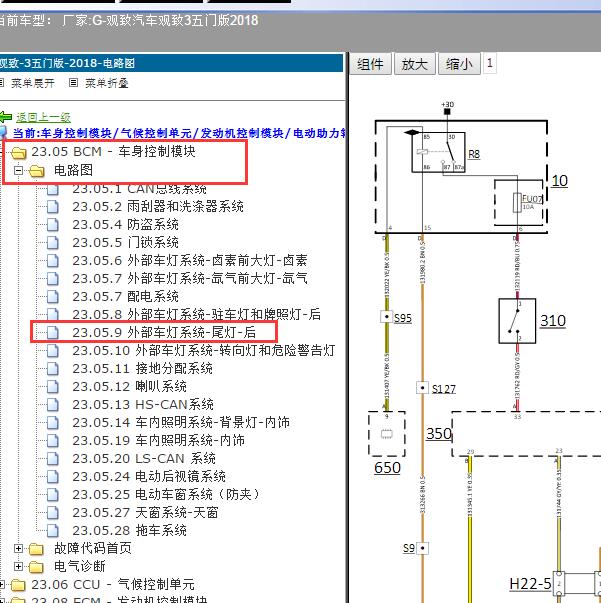Viewport: 601px width, 603px height.
Task: Click the page number 1 field
Action: (x=489, y=63)
